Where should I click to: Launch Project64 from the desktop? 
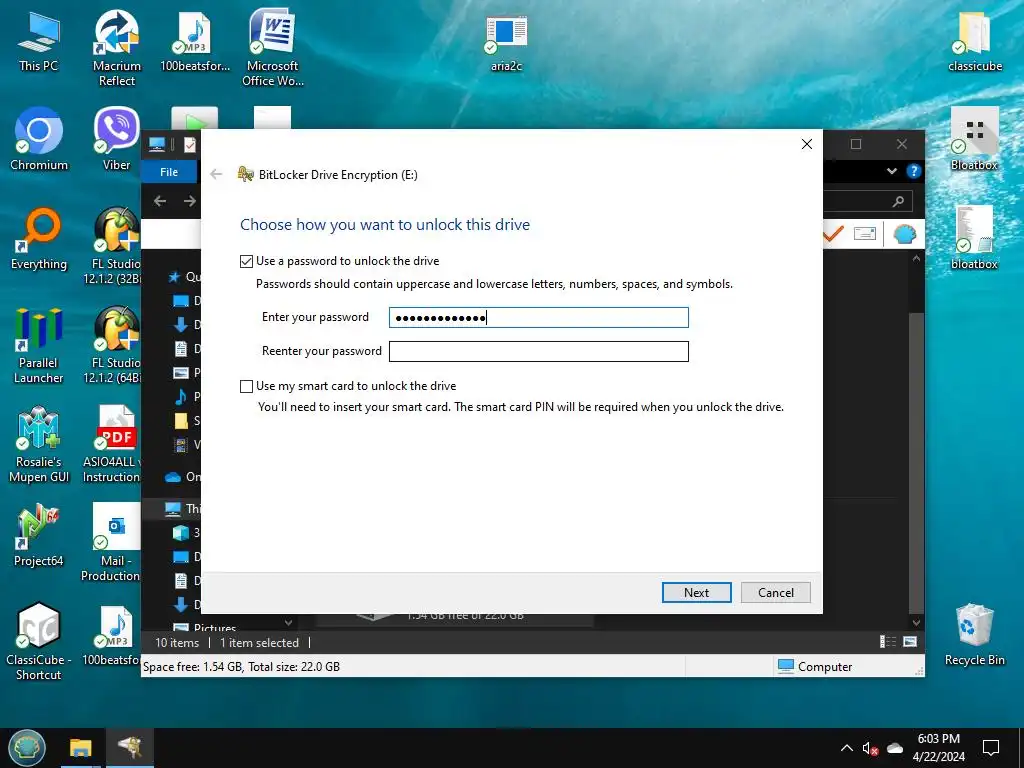(x=39, y=536)
